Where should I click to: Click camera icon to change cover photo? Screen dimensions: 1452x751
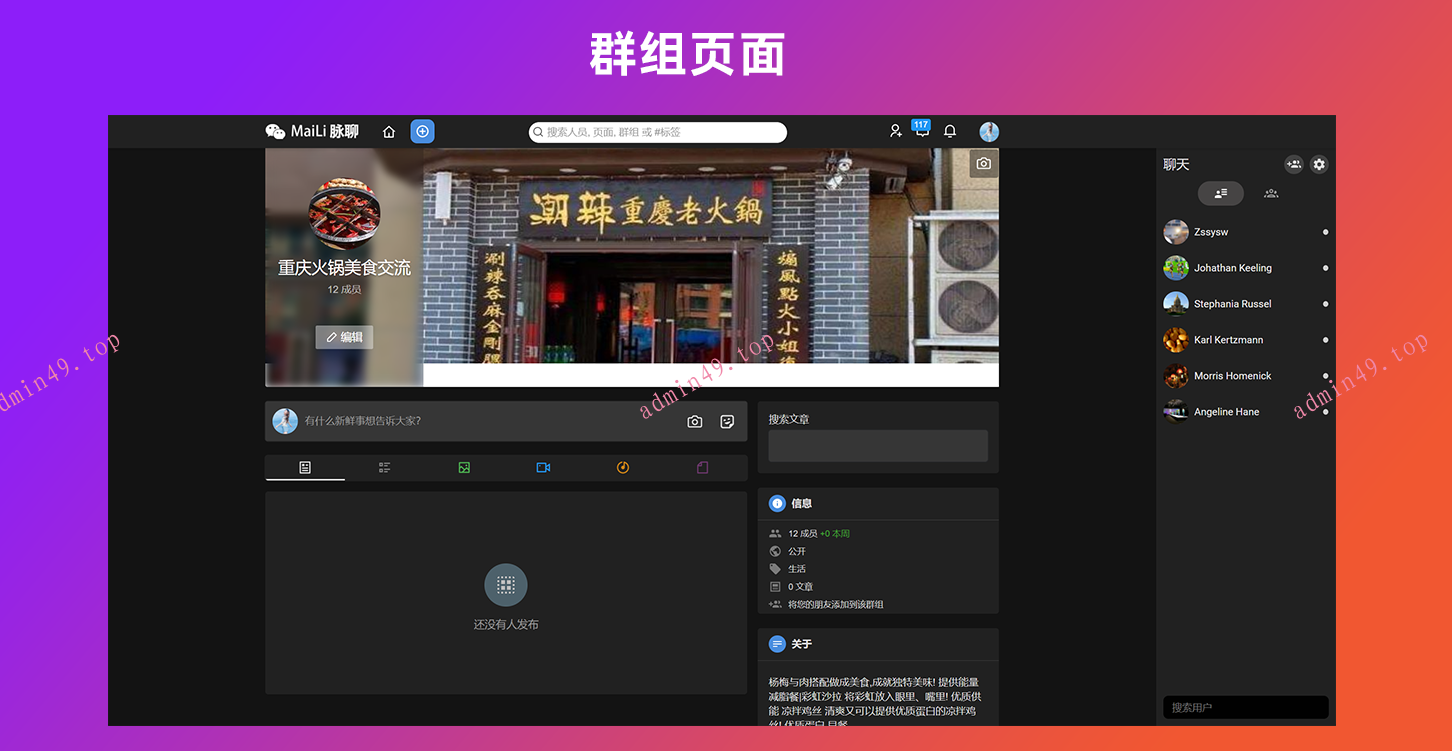click(984, 163)
